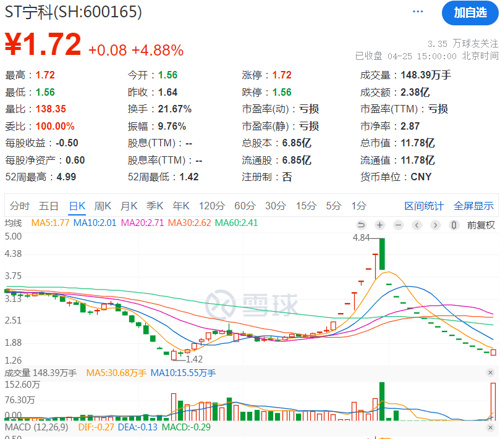Screen dimensions: 500x439
Task: Zoom in the K-line chart with plus icon
Action: pyautogui.click(x=380, y=225)
